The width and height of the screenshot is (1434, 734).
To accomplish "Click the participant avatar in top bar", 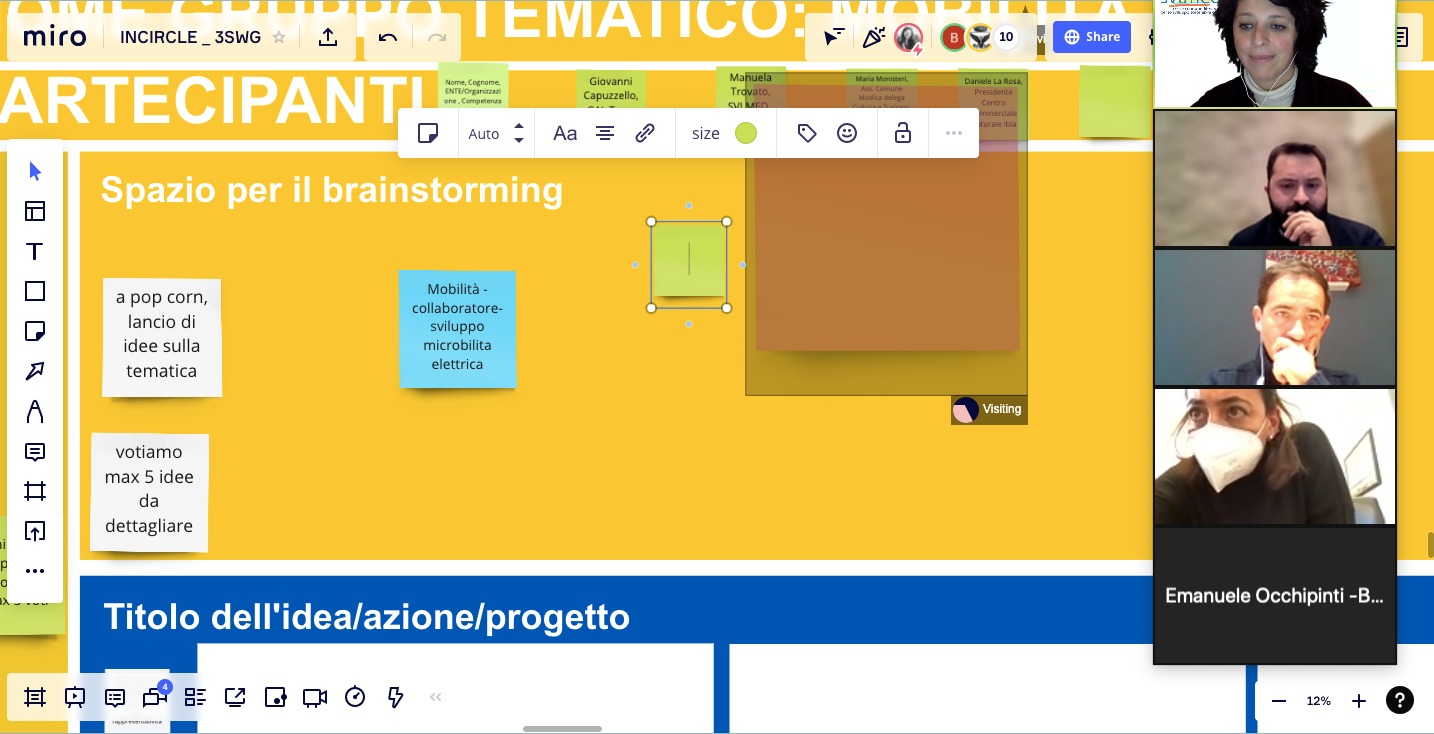I will [x=908, y=38].
